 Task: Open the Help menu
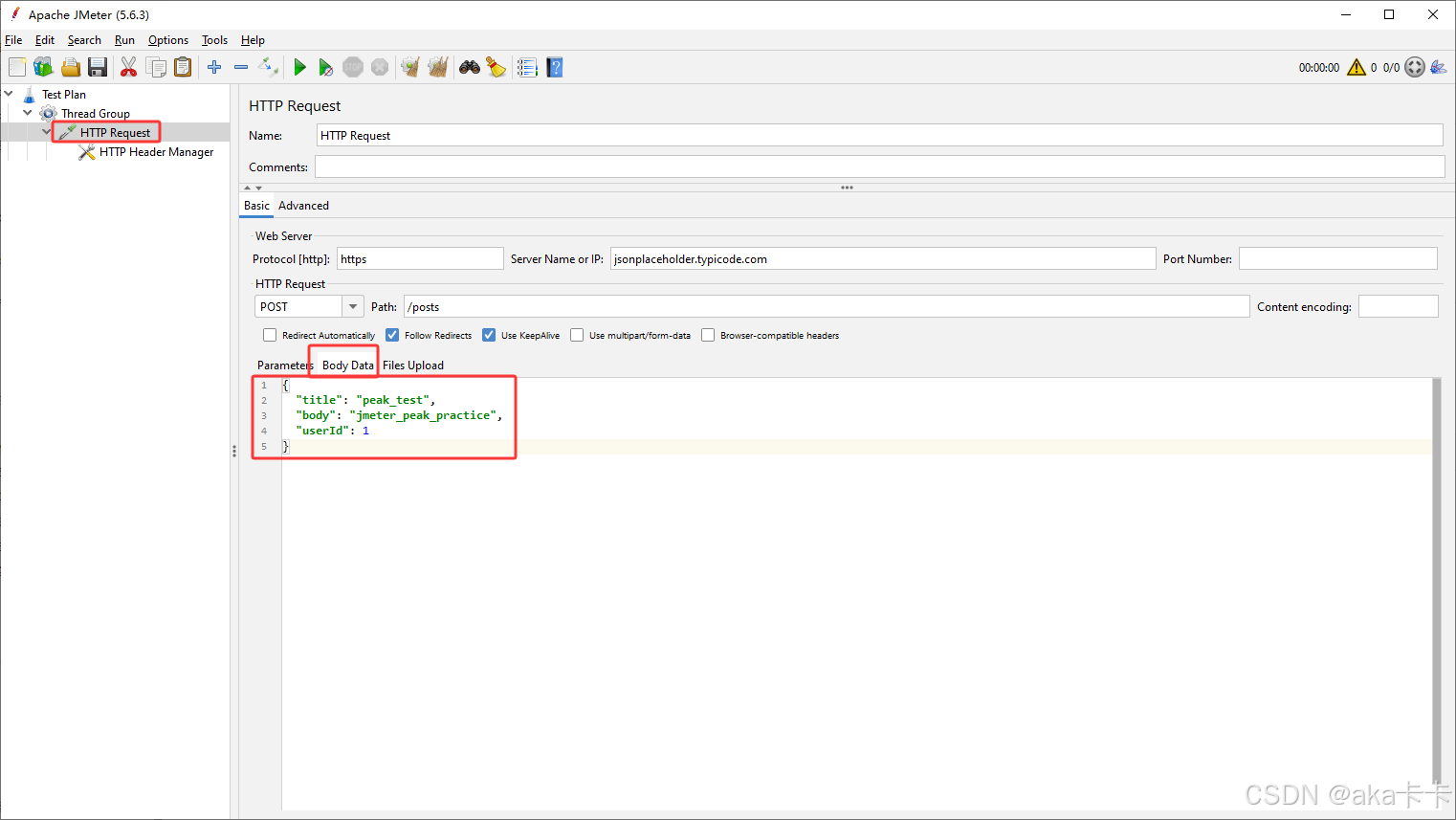[253, 40]
